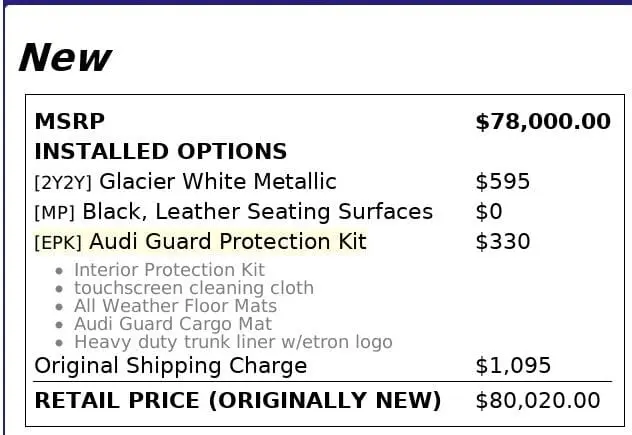This screenshot has height=435, width=632.
Task: Select the Interior Protection Kit bullet
Action: pyautogui.click(x=169, y=270)
